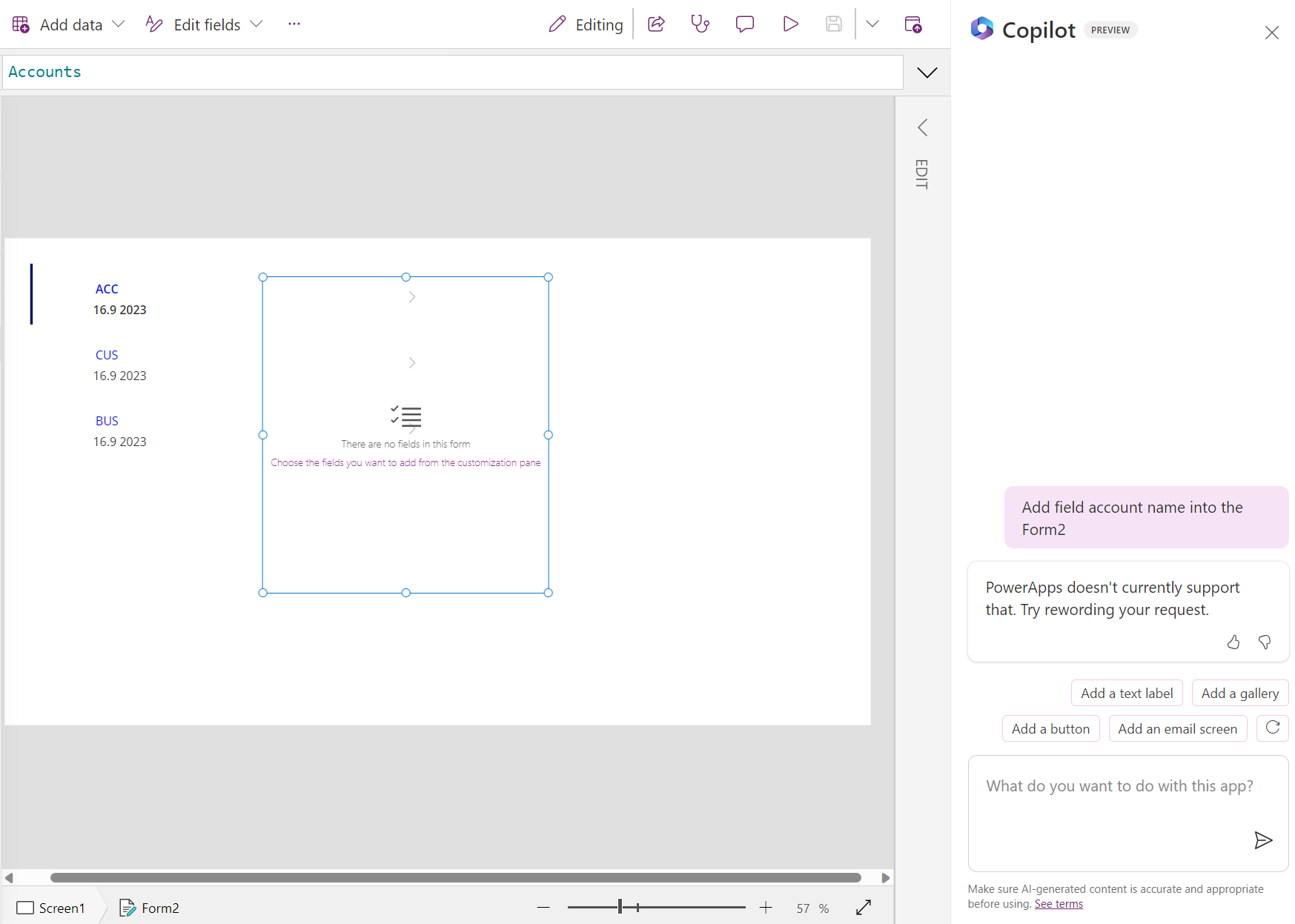This screenshot has width=1295, height=924.
Task: Click the zoom slider handle
Action: tap(620, 907)
